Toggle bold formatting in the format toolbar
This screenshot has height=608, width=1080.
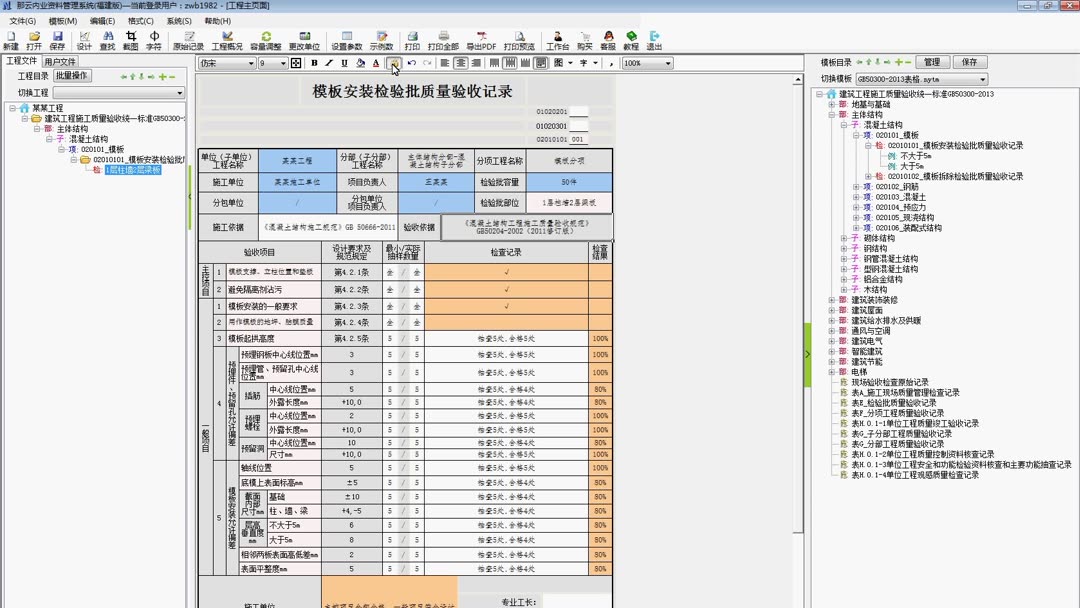(x=312, y=63)
